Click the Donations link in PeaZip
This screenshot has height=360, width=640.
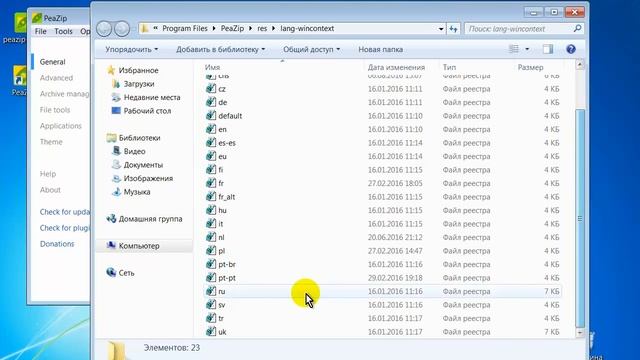point(57,244)
